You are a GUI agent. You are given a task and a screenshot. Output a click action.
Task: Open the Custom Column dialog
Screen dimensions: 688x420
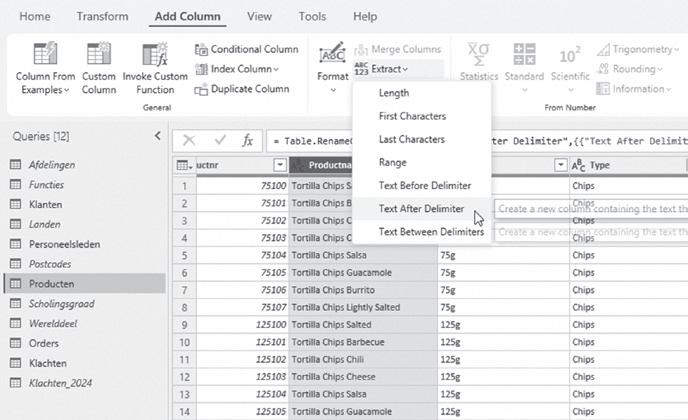tap(99, 55)
